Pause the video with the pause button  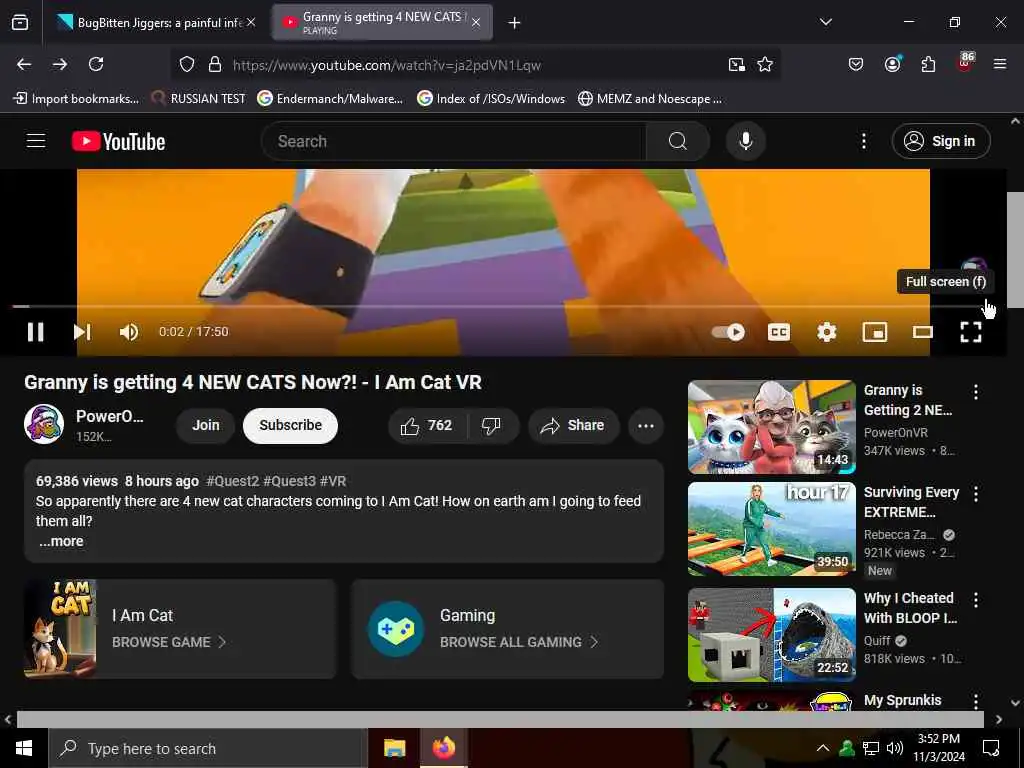[x=36, y=332]
